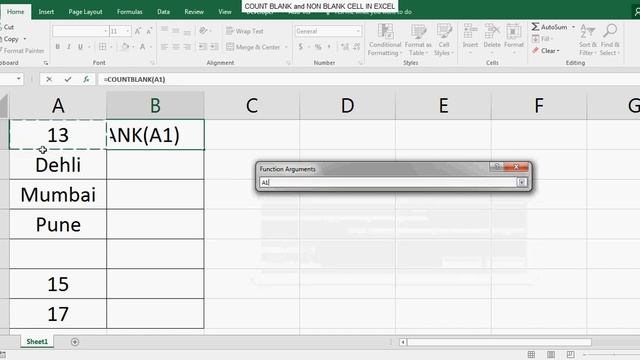Open Cell Styles dropdown
The height and width of the screenshot is (360, 640).
coord(444,40)
